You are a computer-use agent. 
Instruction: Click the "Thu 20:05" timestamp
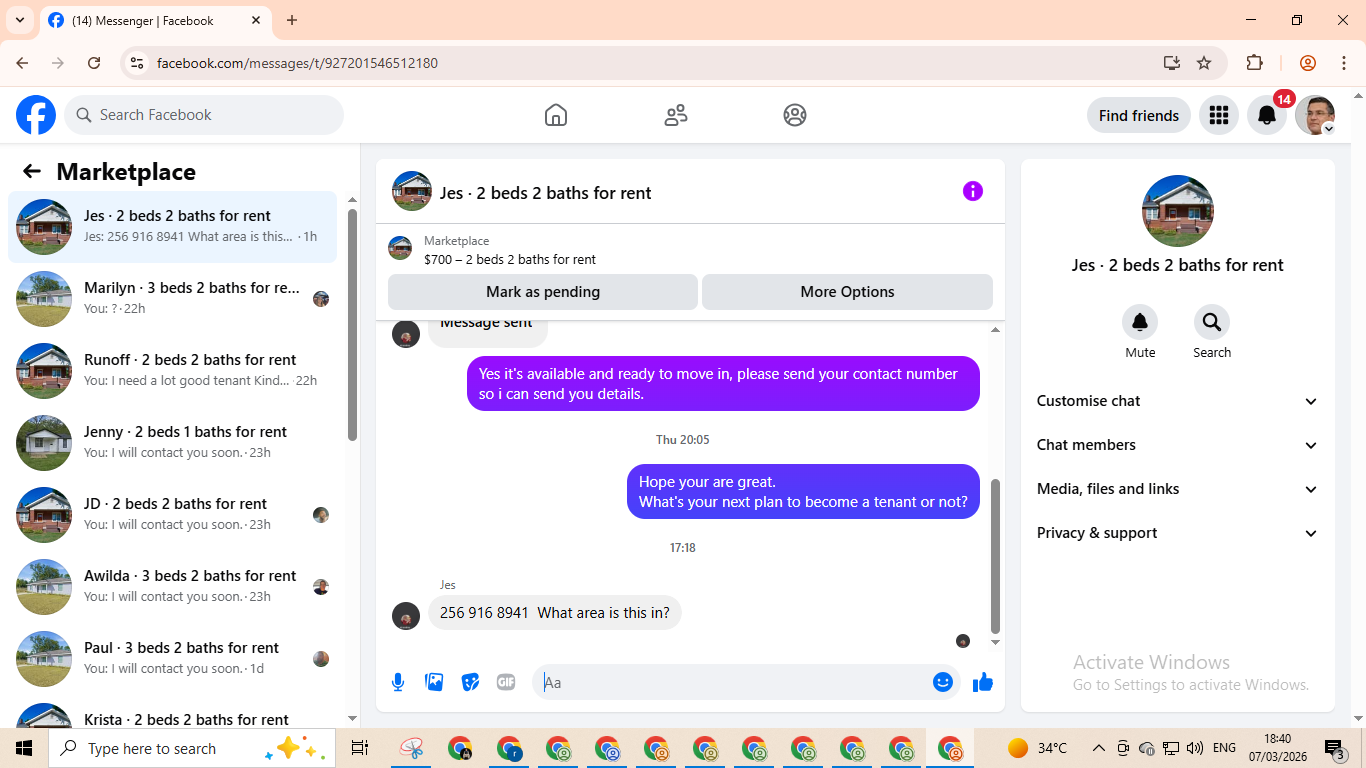point(683,440)
